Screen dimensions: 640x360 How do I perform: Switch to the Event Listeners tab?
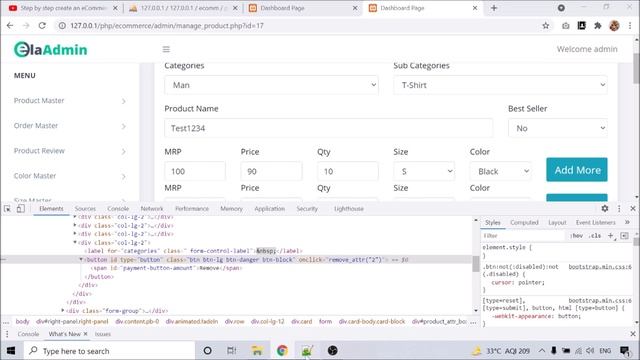[596, 222]
